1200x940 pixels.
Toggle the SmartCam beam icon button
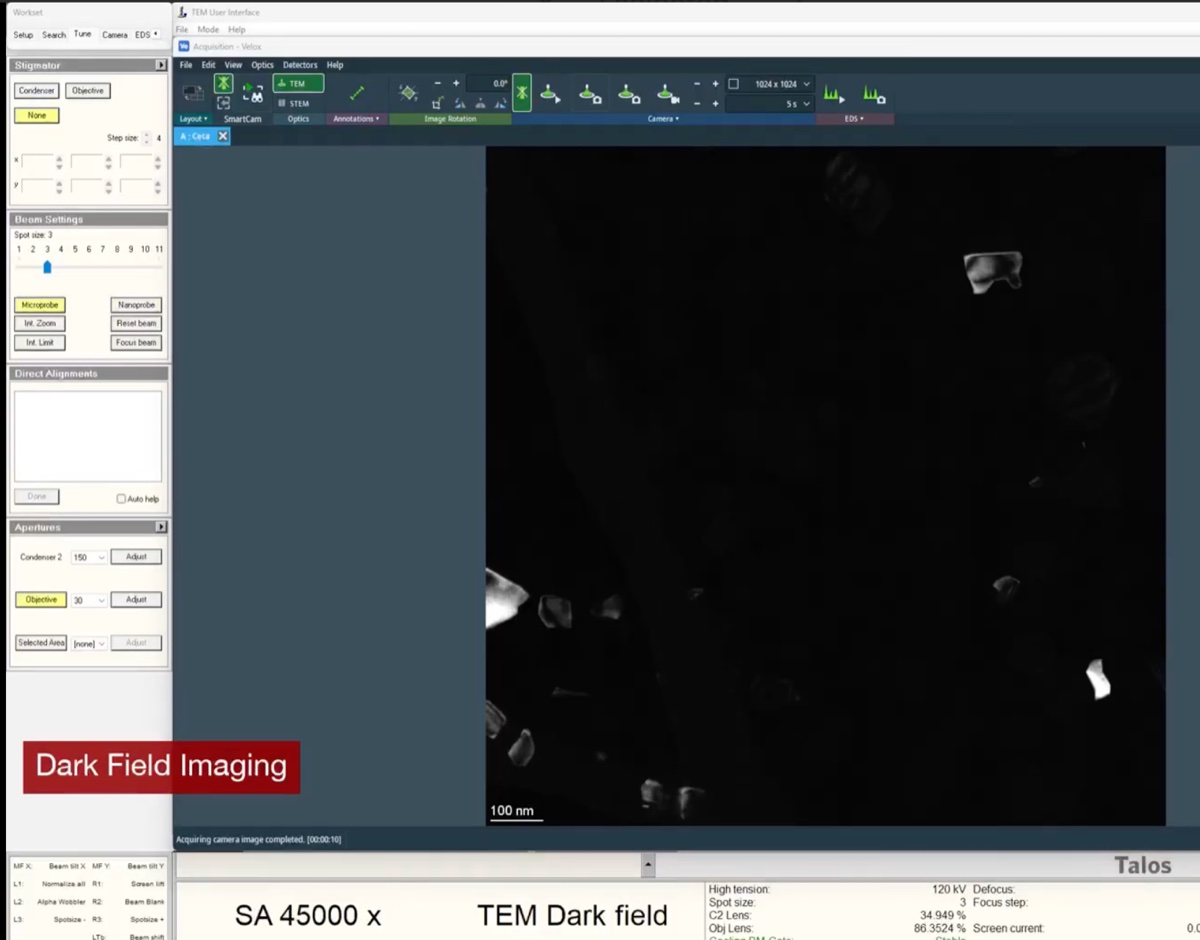click(x=223, y=83)
